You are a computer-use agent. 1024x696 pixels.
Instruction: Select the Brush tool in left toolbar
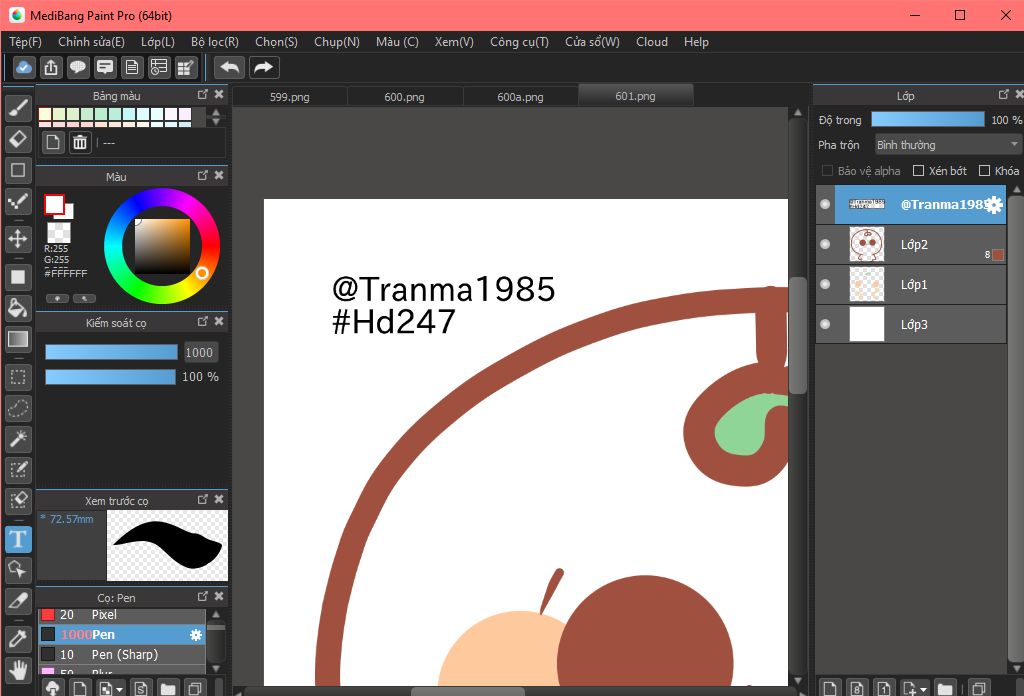[18, 108]
